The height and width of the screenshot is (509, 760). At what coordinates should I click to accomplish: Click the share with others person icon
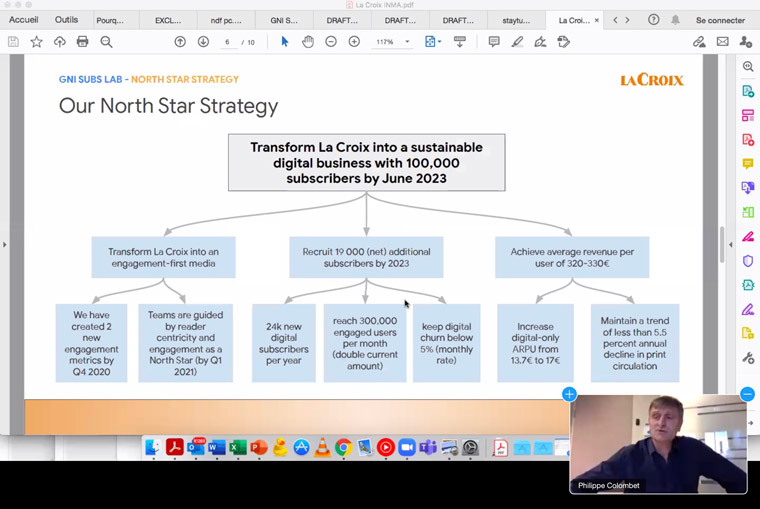[745, 42]
